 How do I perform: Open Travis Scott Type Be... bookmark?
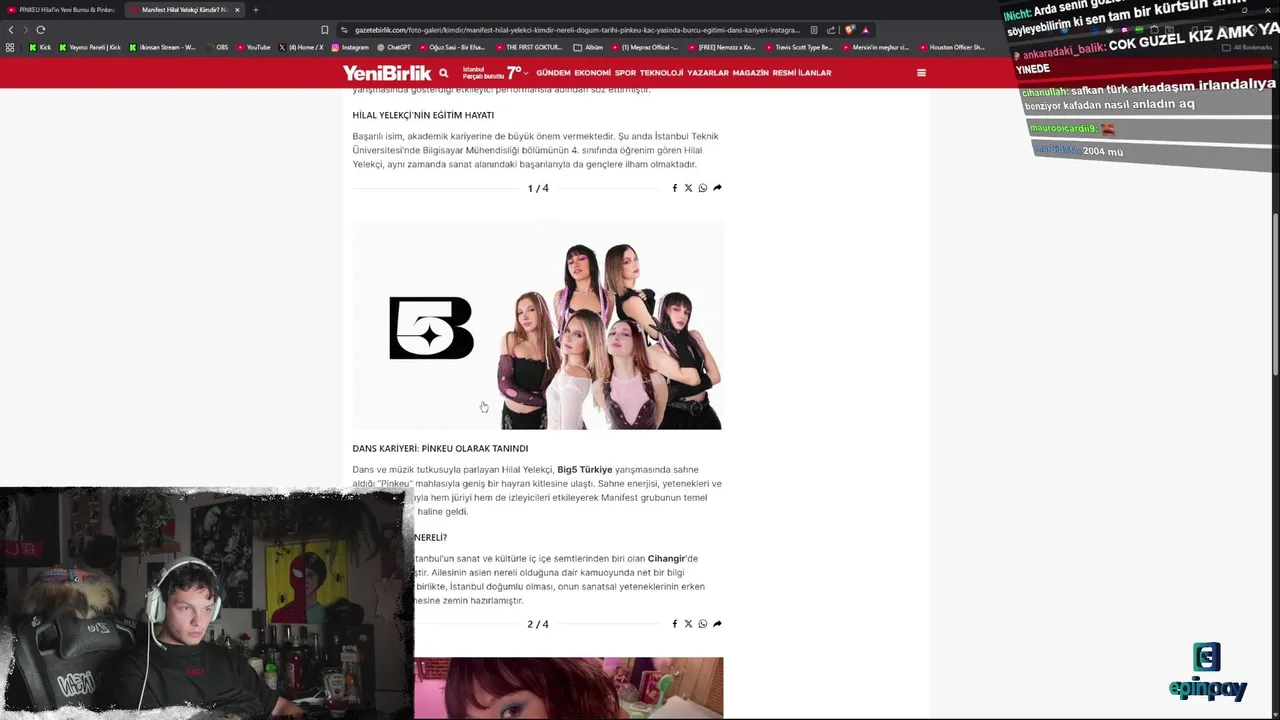pos(800,47)
